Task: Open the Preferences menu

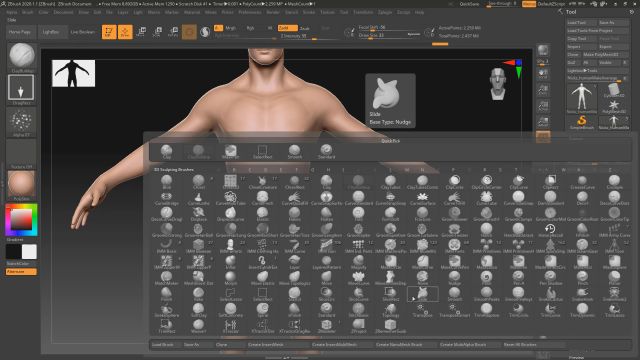Action: [x=250, y=12]
